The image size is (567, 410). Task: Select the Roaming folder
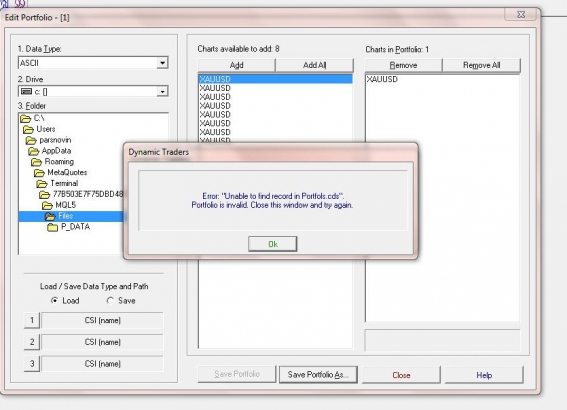coord(59,162)
